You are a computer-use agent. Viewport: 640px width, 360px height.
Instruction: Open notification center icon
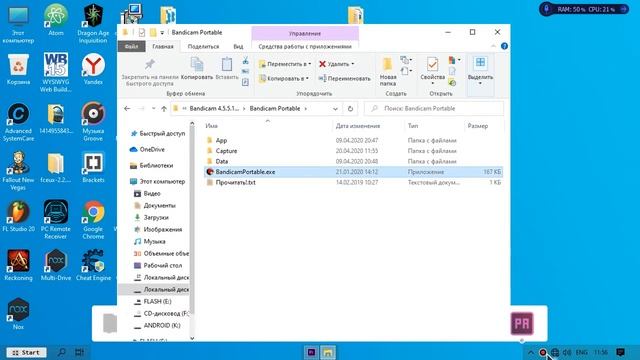coord(620,352)
